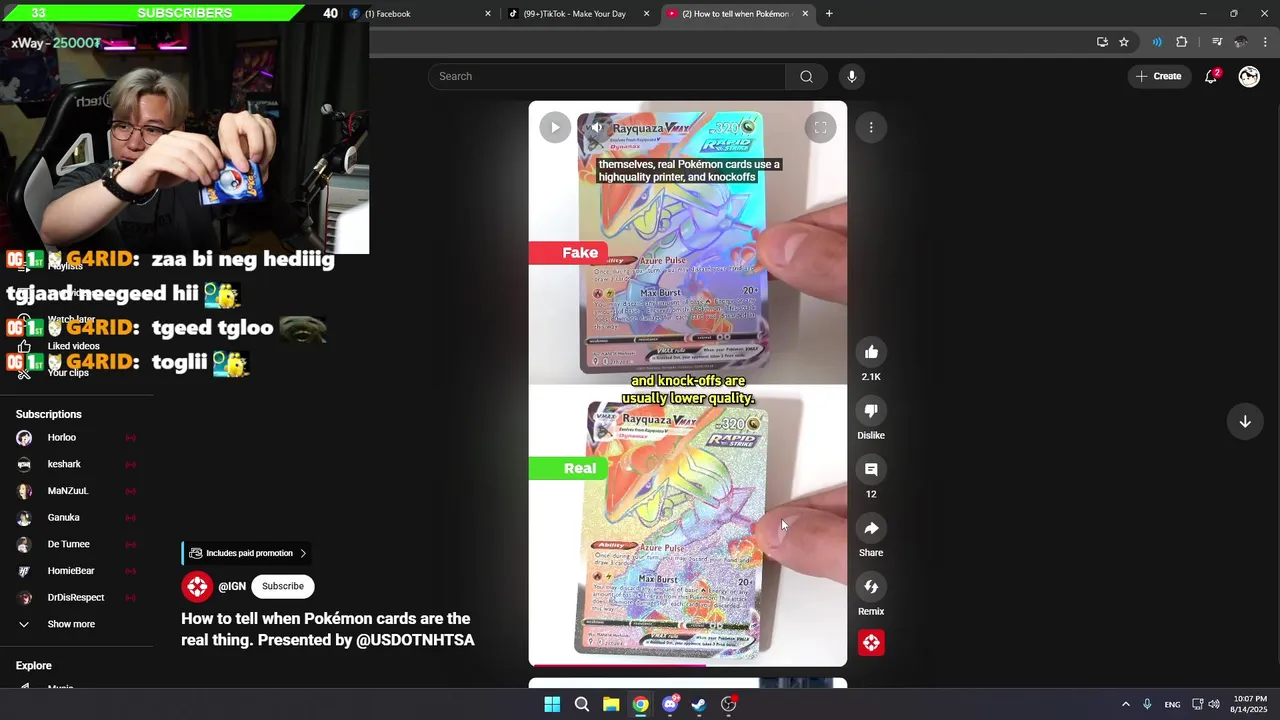This screenshot has width=1280, height=720.
Task: Open taskbar volume control
Action: [1214, 704]
